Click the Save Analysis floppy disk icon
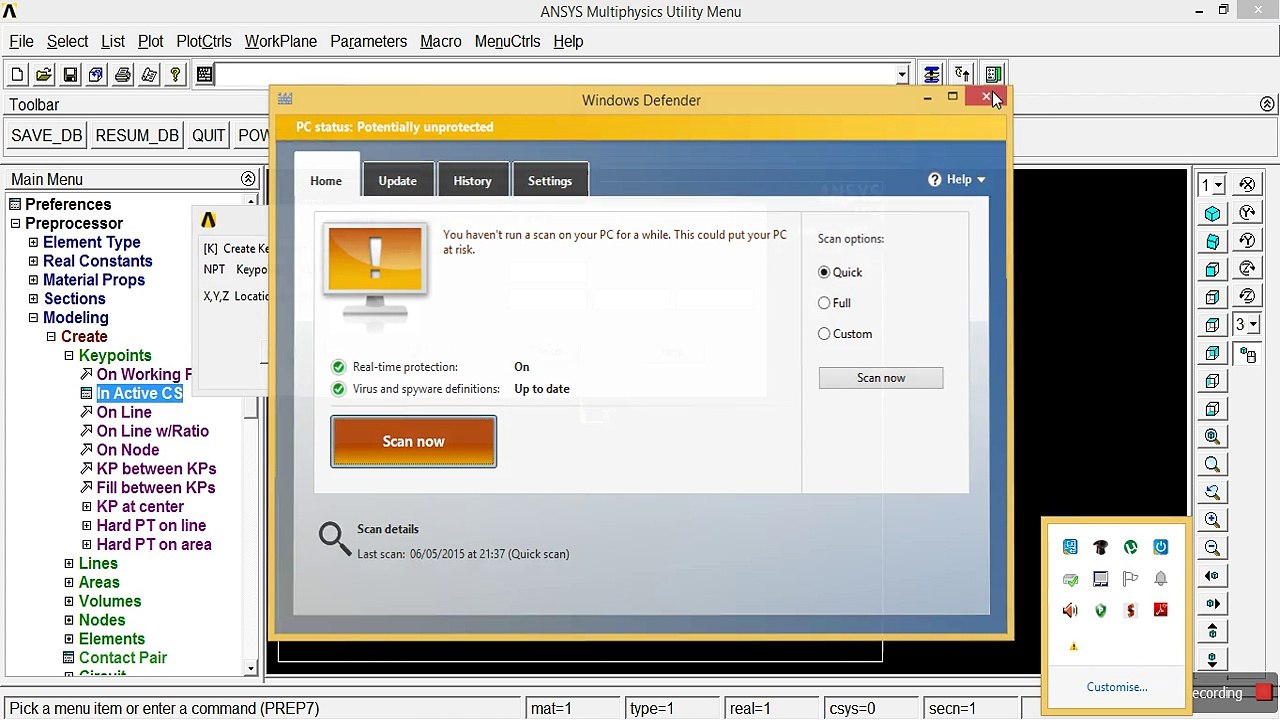This screenshot has height=720, width=1280. click(x=70, y=75)
